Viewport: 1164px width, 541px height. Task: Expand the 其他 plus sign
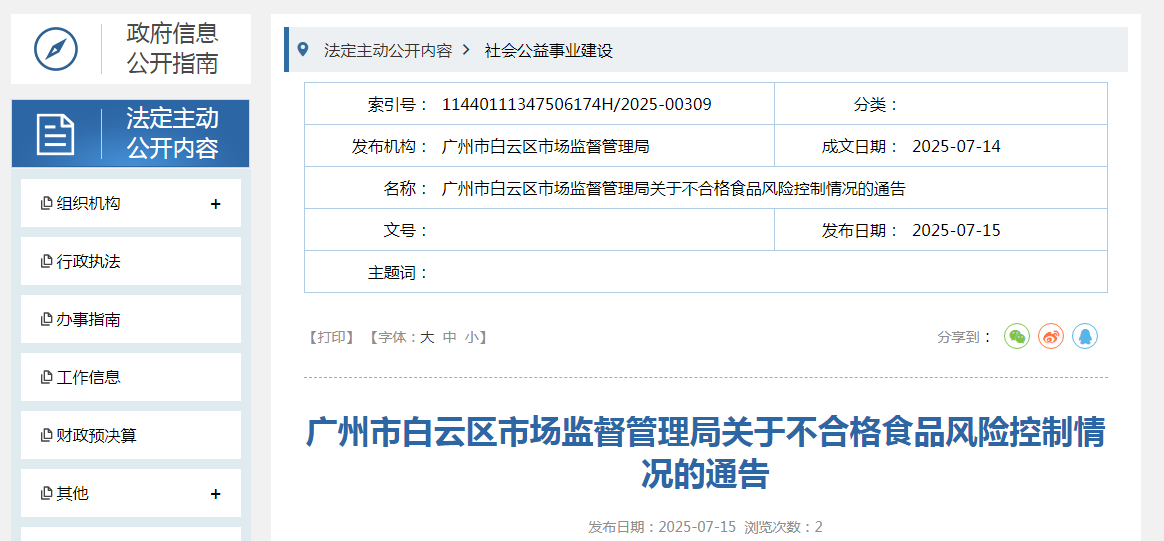(x=216, y=494)
